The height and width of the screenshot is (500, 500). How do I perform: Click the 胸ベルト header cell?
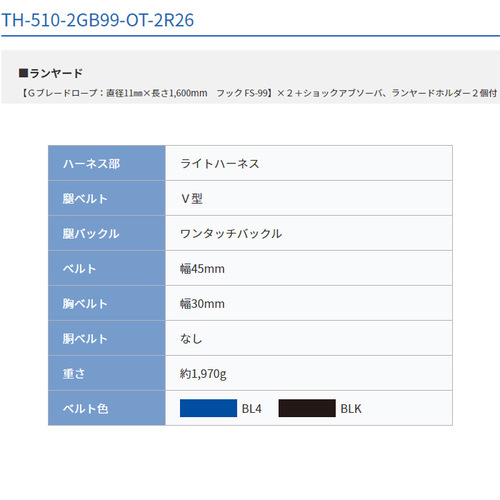(107, 303)
